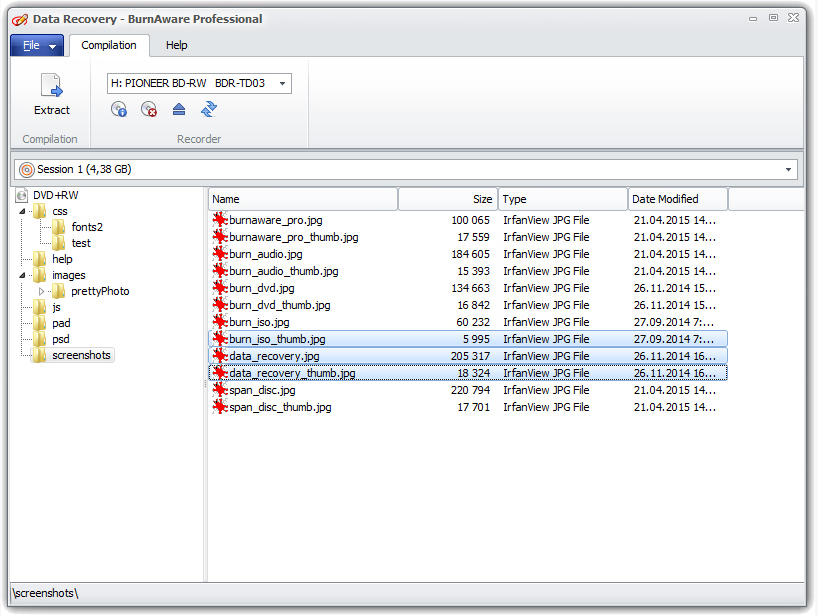Image resolution: width=818 pixels, height=616 pixels.
Task: Collapse the images folder tree node
Action: pos(22,275)
